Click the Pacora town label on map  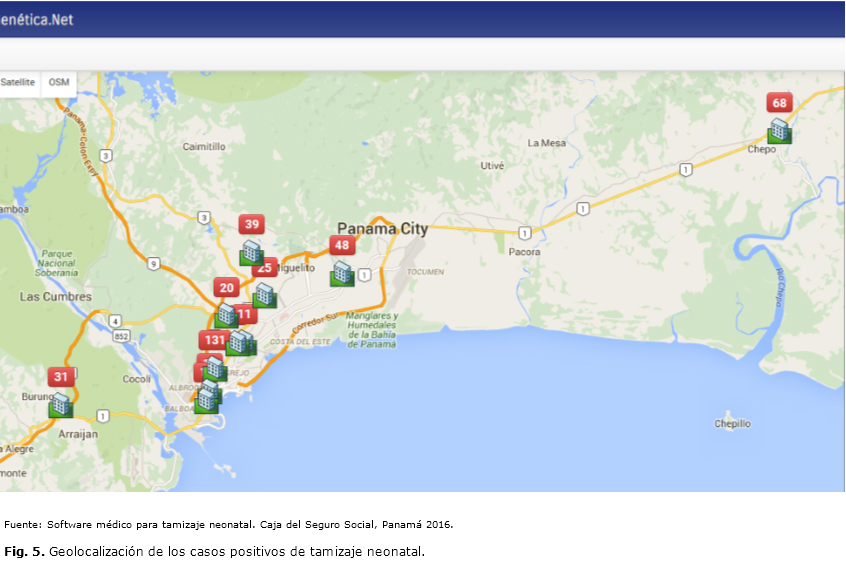coord(524,252)
